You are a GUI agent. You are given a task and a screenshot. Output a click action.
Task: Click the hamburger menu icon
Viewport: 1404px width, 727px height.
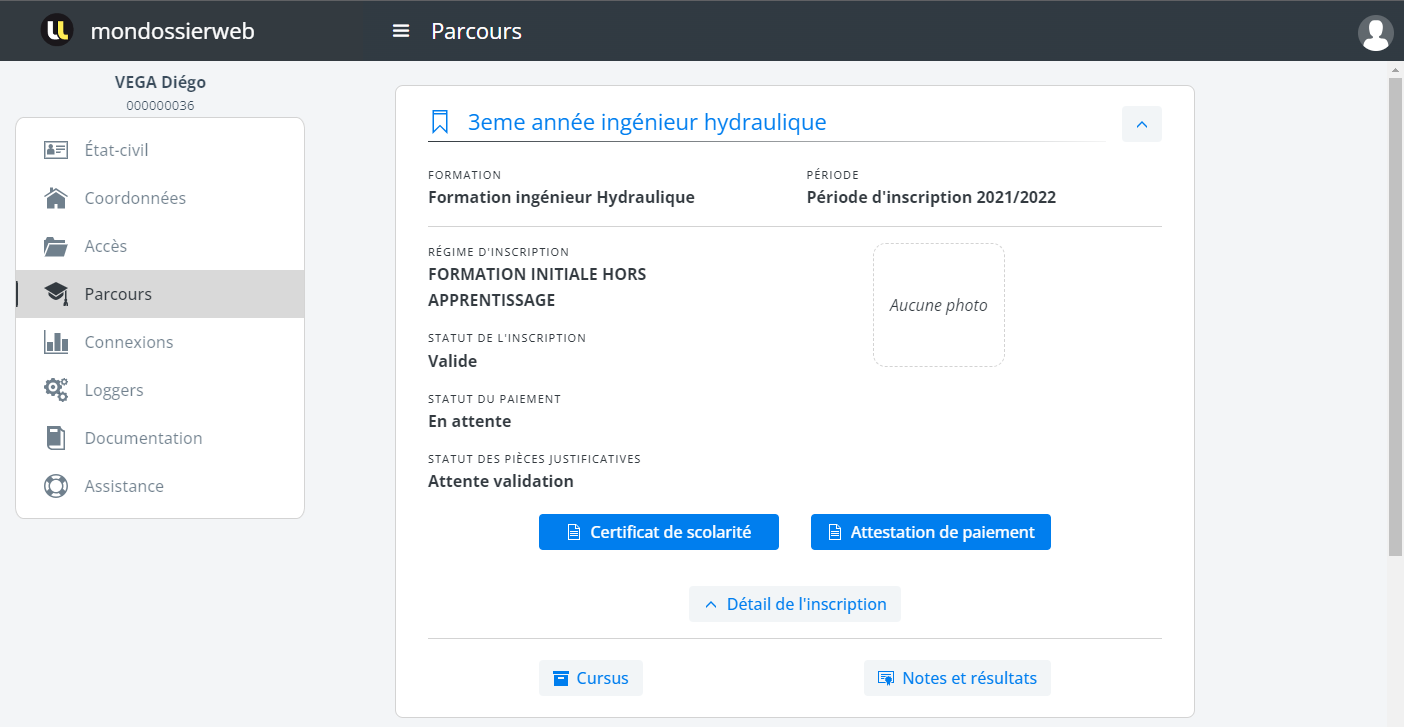pyautogui.click(x=401, y=31)
